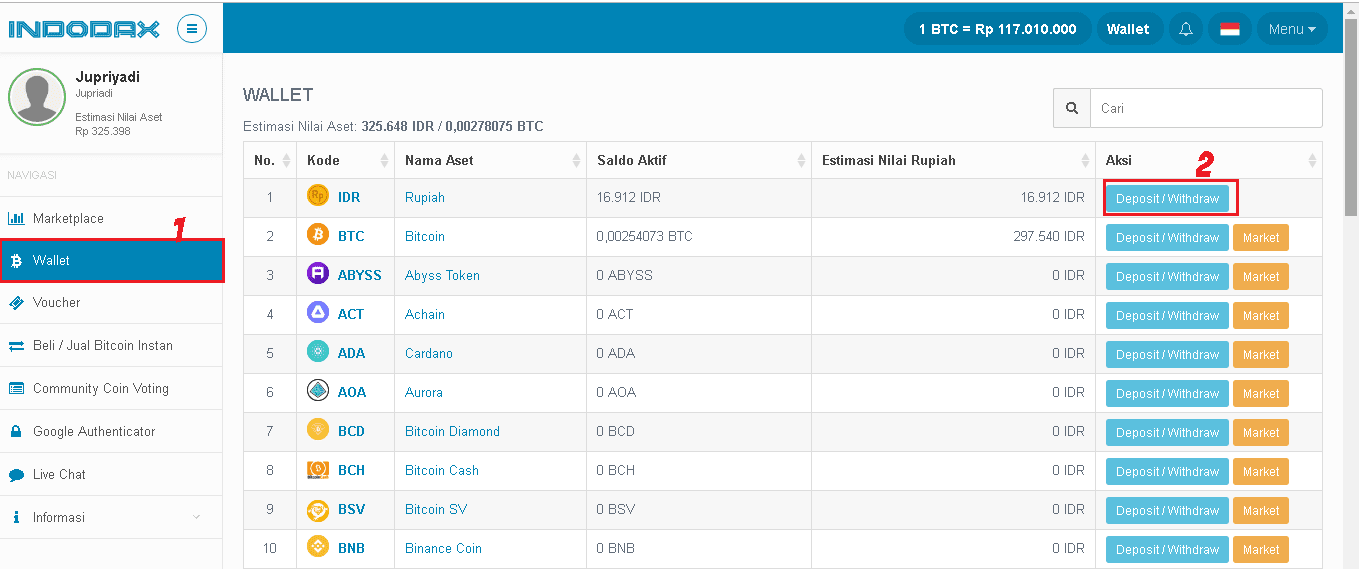Start Live Chat from sidebar
Image resolution: width=1359 pixels, height=569 pixels.
111,474
